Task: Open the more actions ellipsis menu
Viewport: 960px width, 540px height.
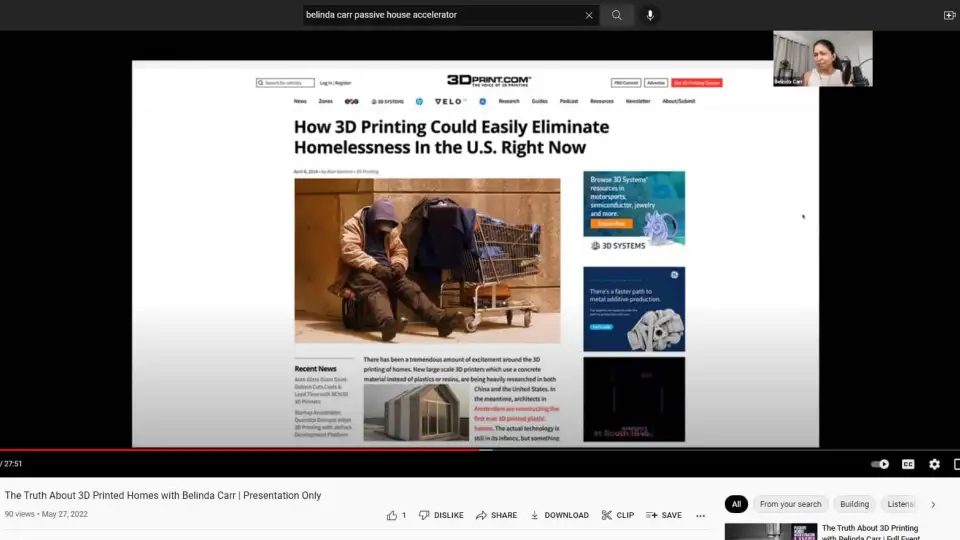Action: click(x=700, y=515)
